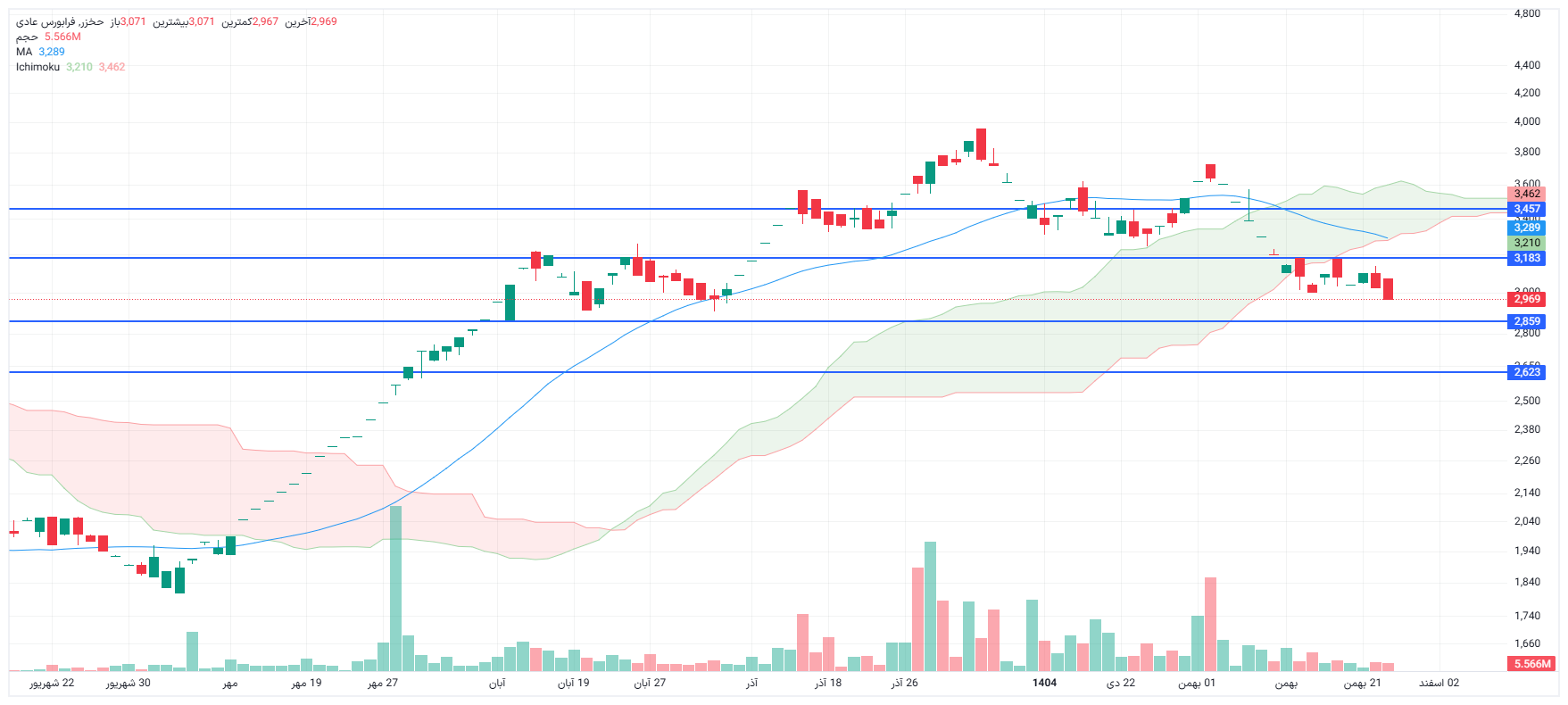Click the red 2,969 last price tag
1568x705 pixels.
(x=1526, y=299)
